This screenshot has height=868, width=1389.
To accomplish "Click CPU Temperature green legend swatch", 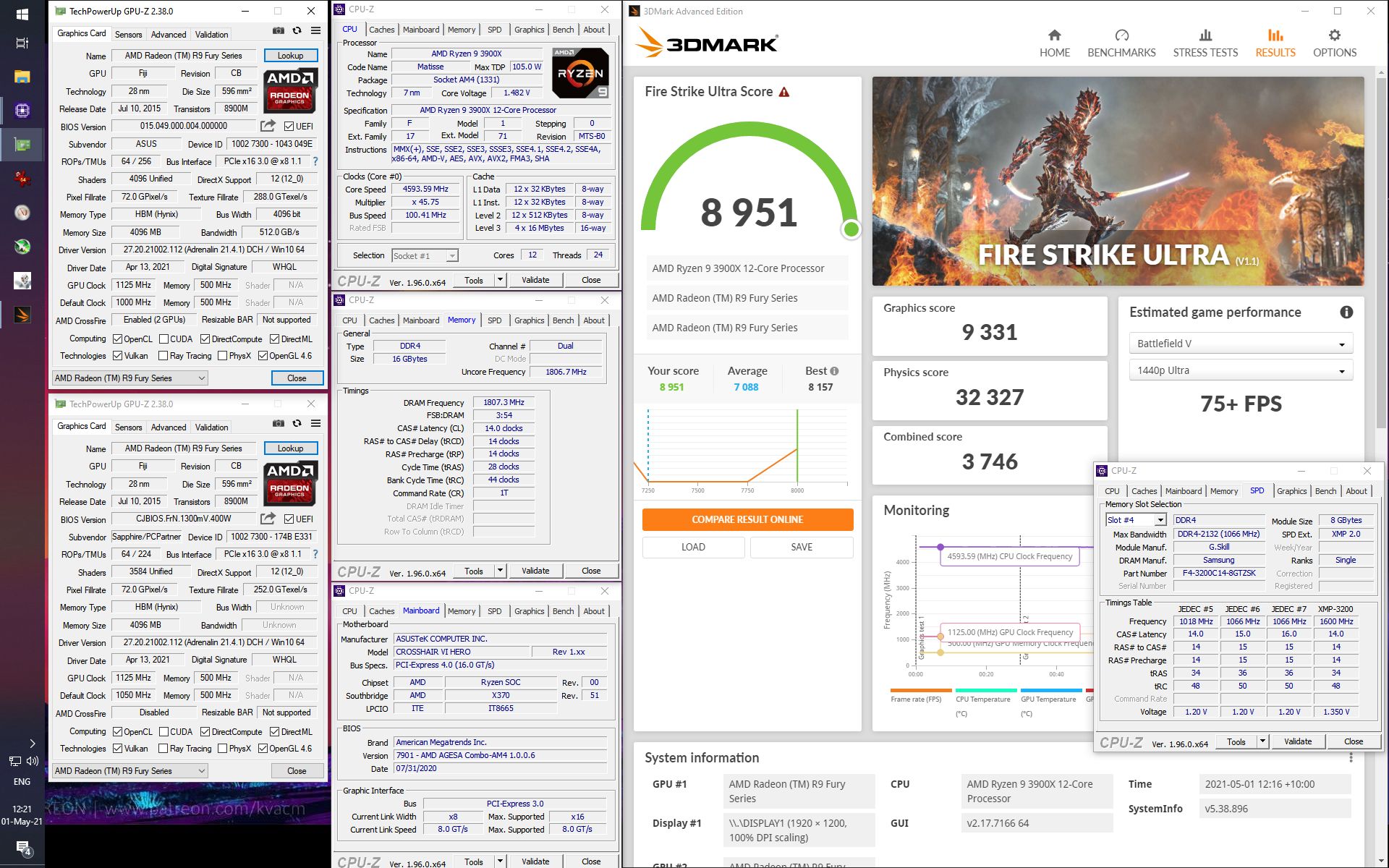I will [x=985, y=690].
